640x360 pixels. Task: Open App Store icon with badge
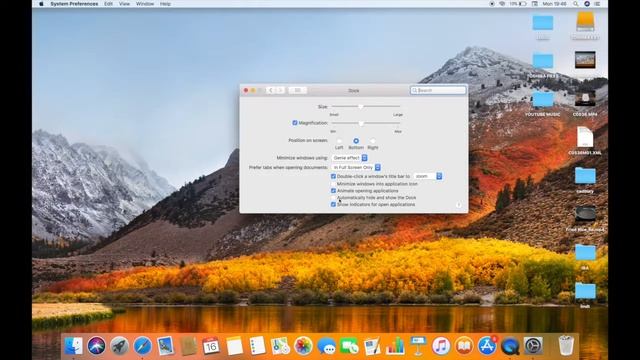click(x=487, y=346)
